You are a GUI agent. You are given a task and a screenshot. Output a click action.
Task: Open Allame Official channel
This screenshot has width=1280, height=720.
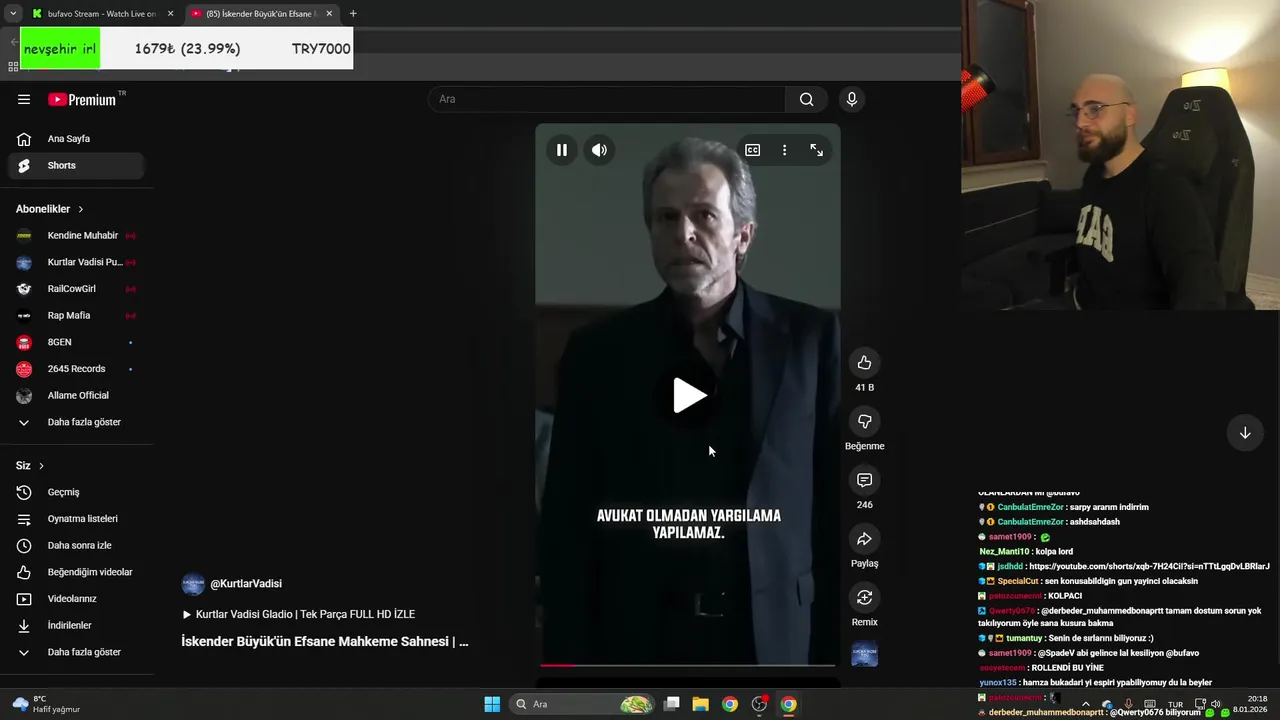(x=75, y=396)
